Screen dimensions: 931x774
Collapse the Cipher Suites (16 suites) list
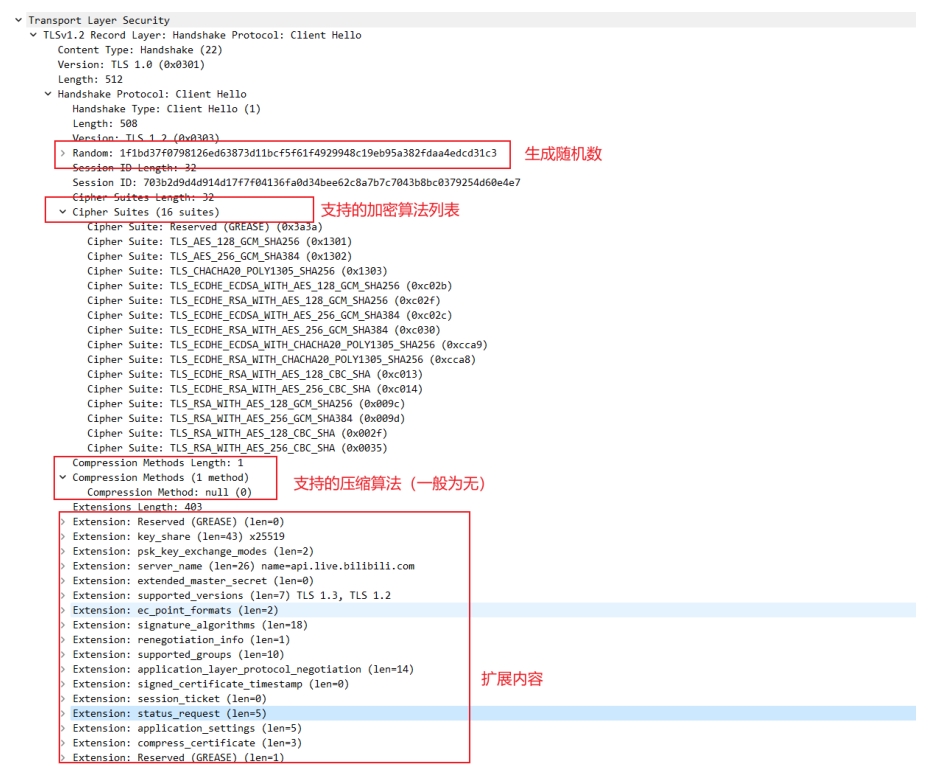click(63, 212)
